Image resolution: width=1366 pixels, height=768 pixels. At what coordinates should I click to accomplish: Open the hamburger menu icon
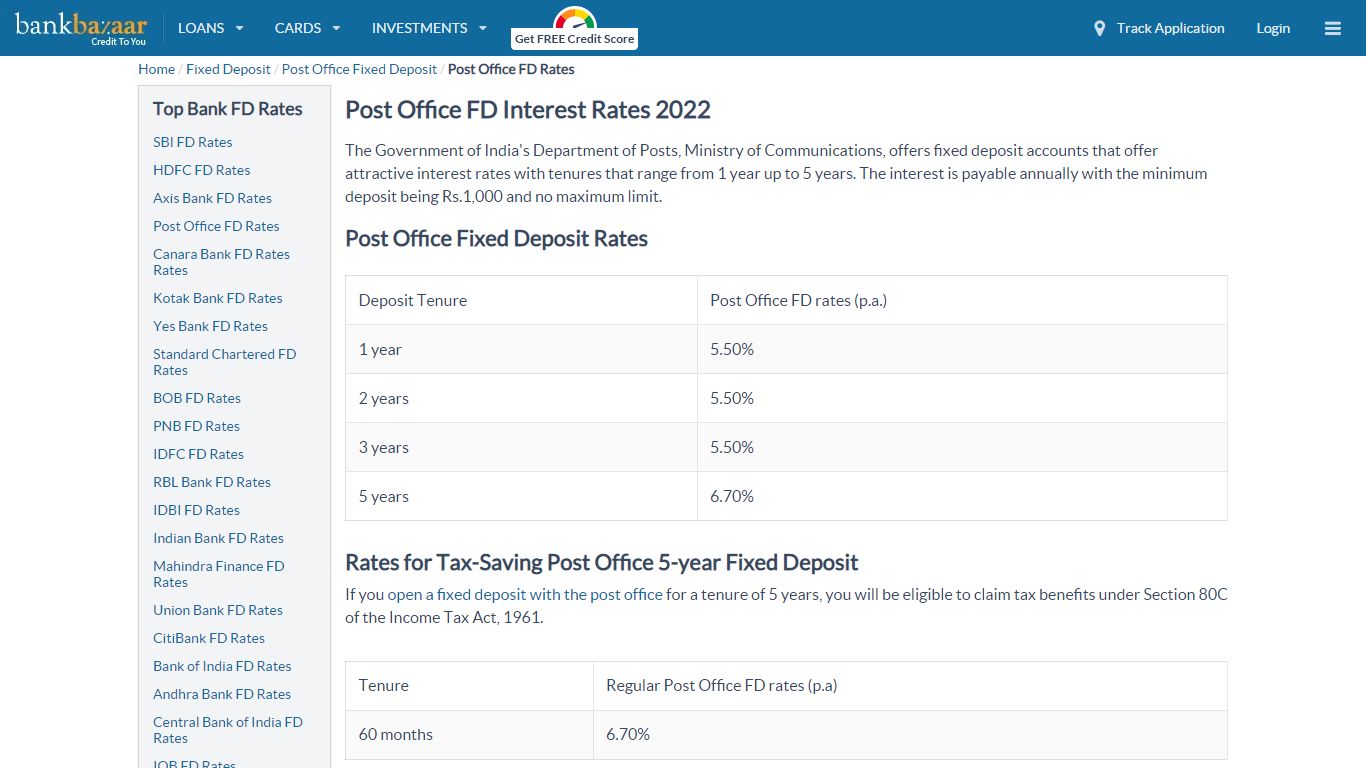[x=1332, y=28]
